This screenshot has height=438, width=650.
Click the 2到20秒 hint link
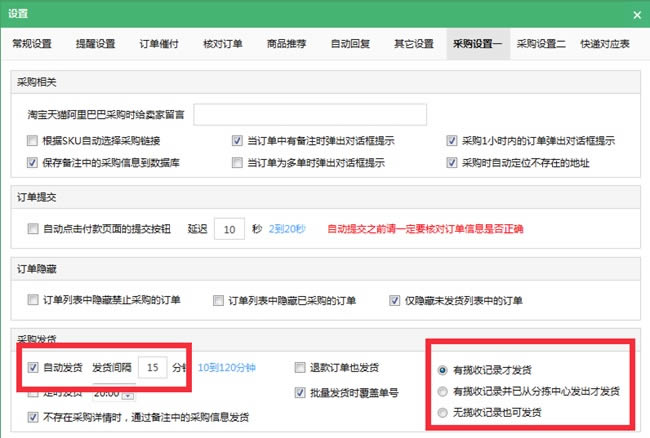(x=287, y=229)
